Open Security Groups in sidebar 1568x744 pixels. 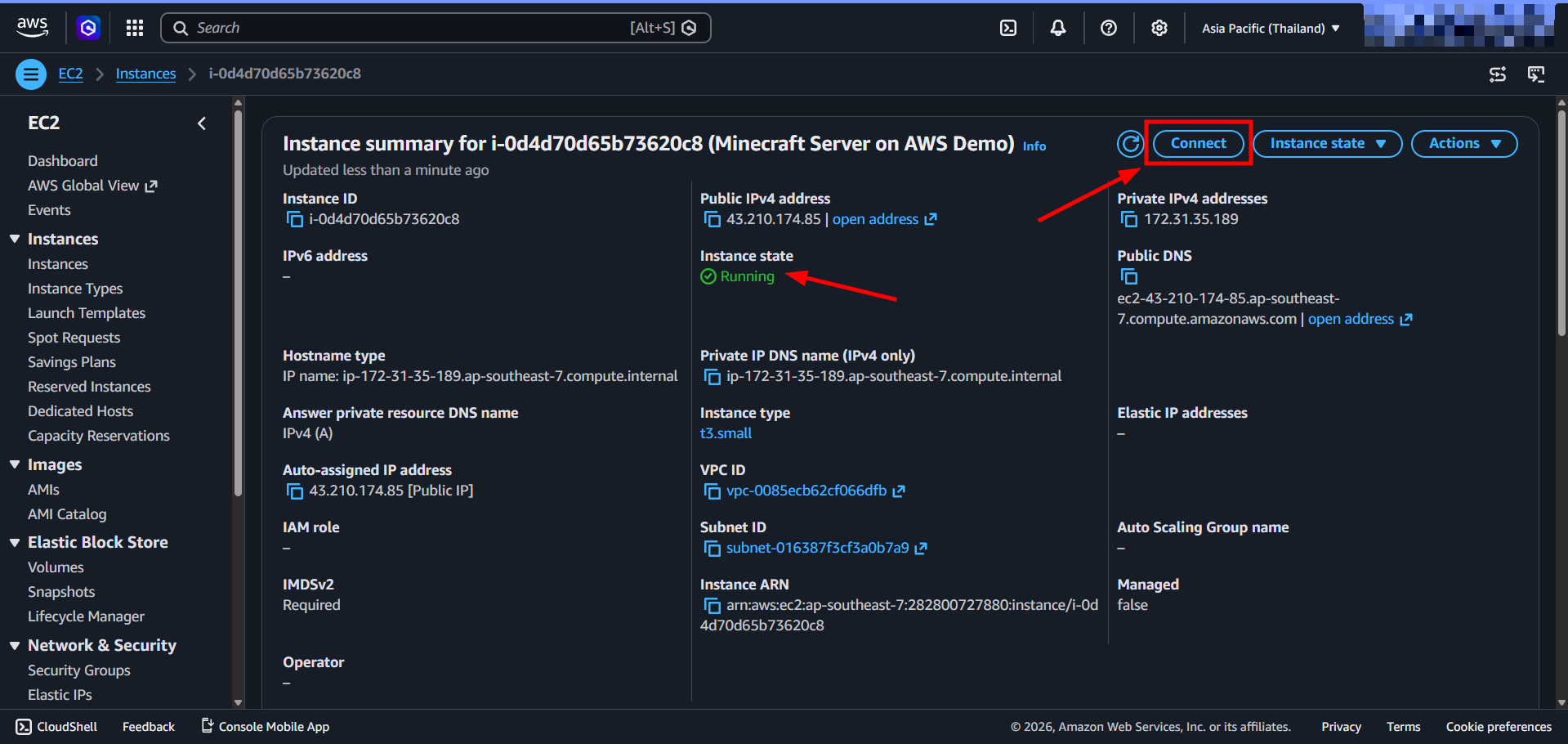(x=79, y=670)
